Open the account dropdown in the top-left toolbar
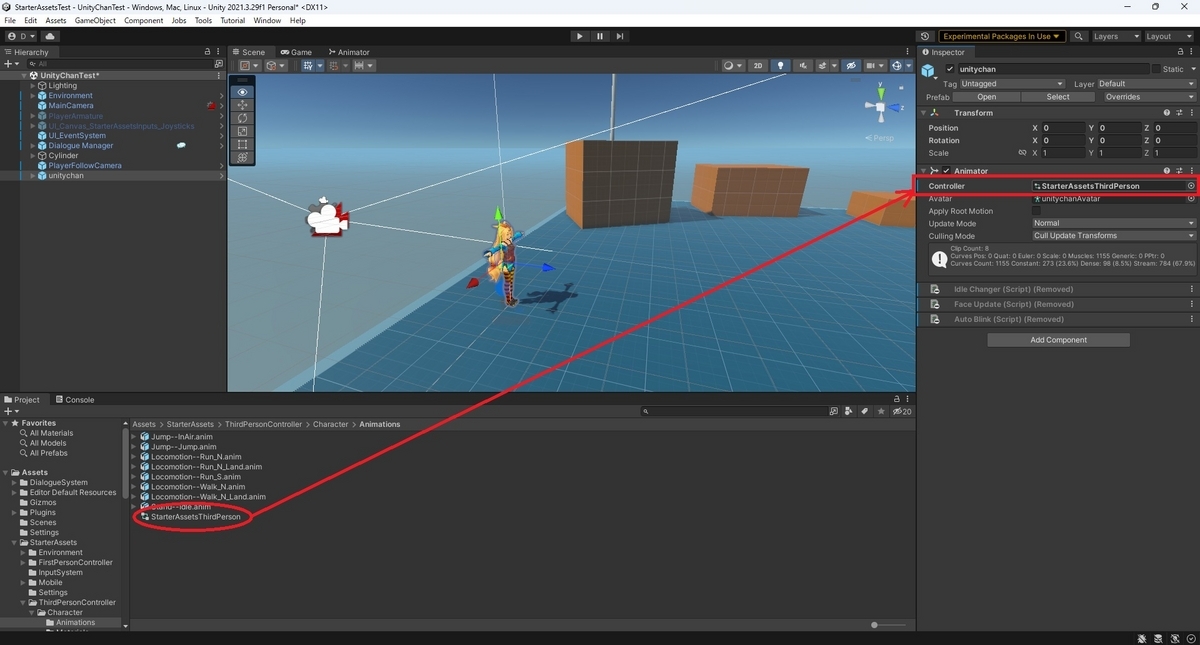 coord(21,36)
